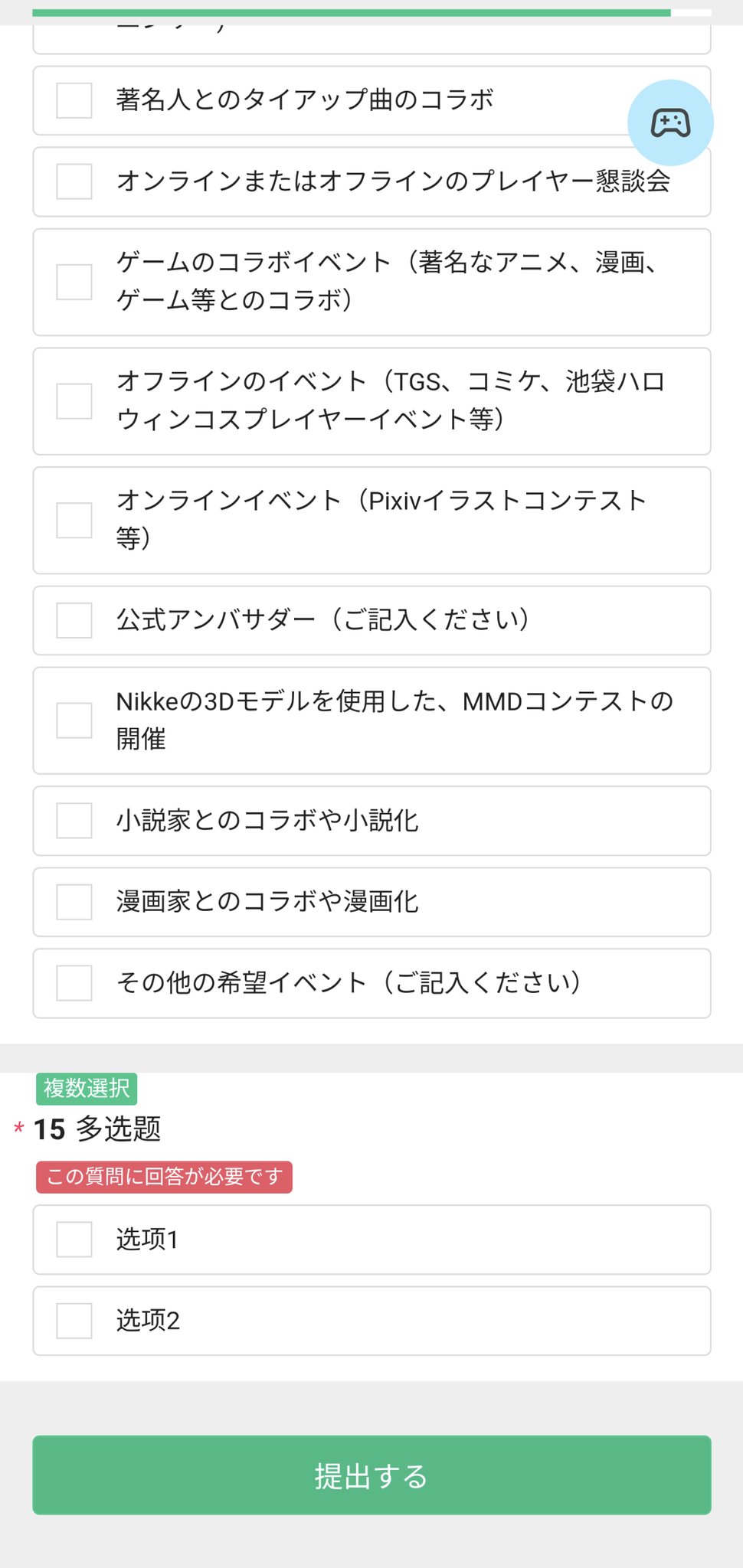Click the 15 多选题 question title

97,1129
